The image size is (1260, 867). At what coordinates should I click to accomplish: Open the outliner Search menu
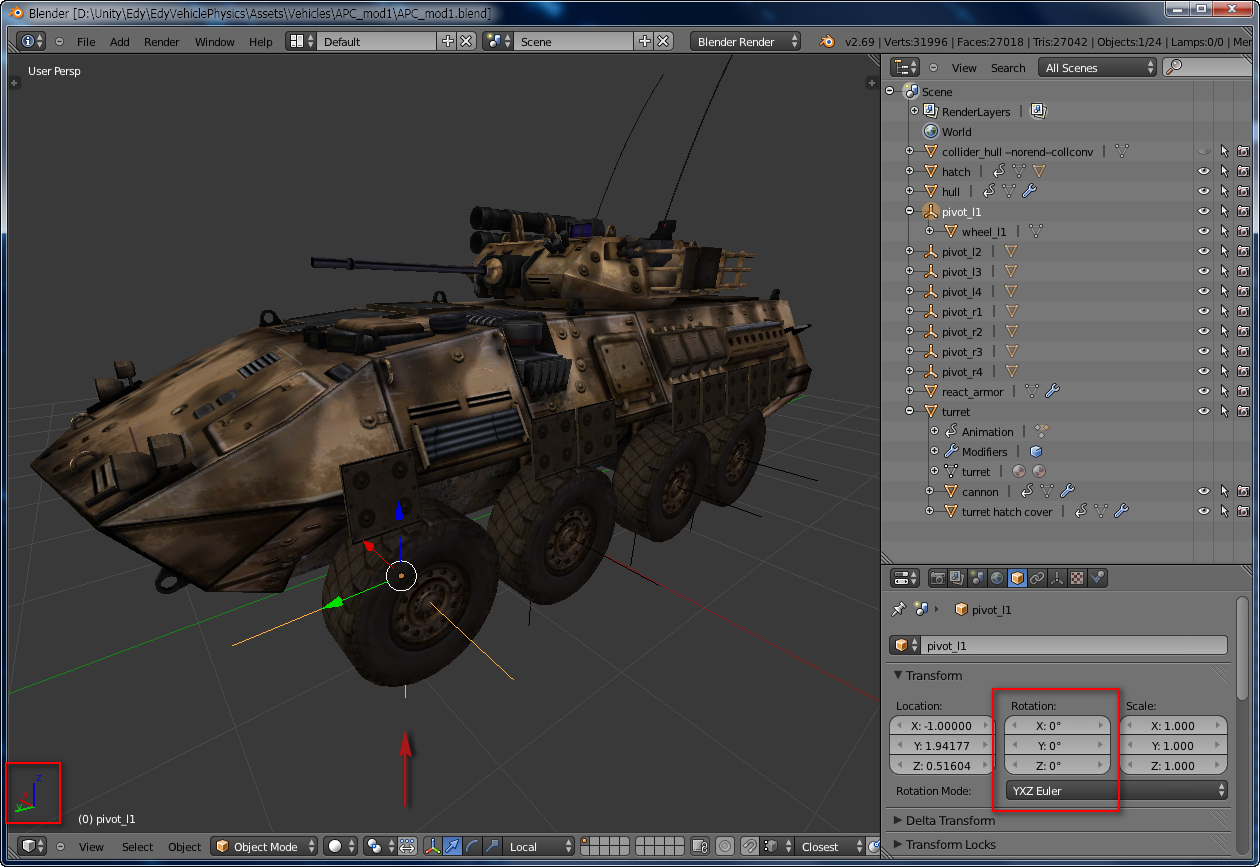1008,68
